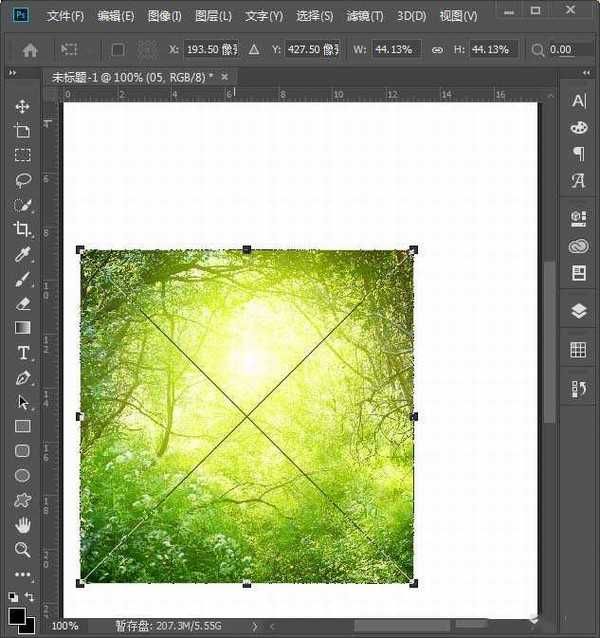
Task: Select the Horizontal Type tool
Action: [x=22, y=353]
